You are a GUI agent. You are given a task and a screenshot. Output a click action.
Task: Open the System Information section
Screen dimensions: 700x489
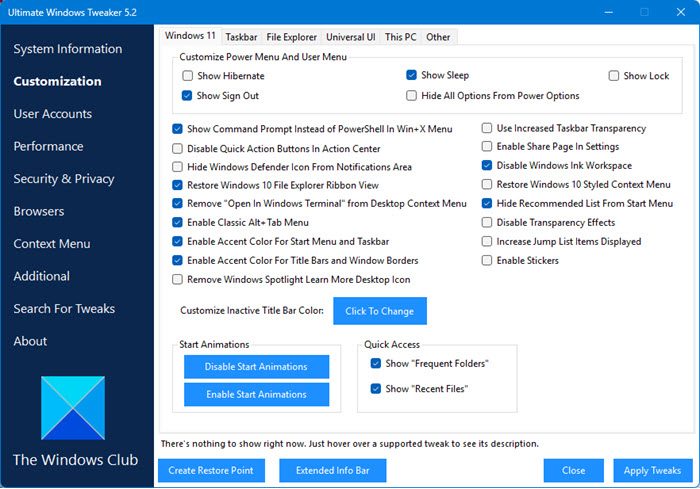[67, 49]
